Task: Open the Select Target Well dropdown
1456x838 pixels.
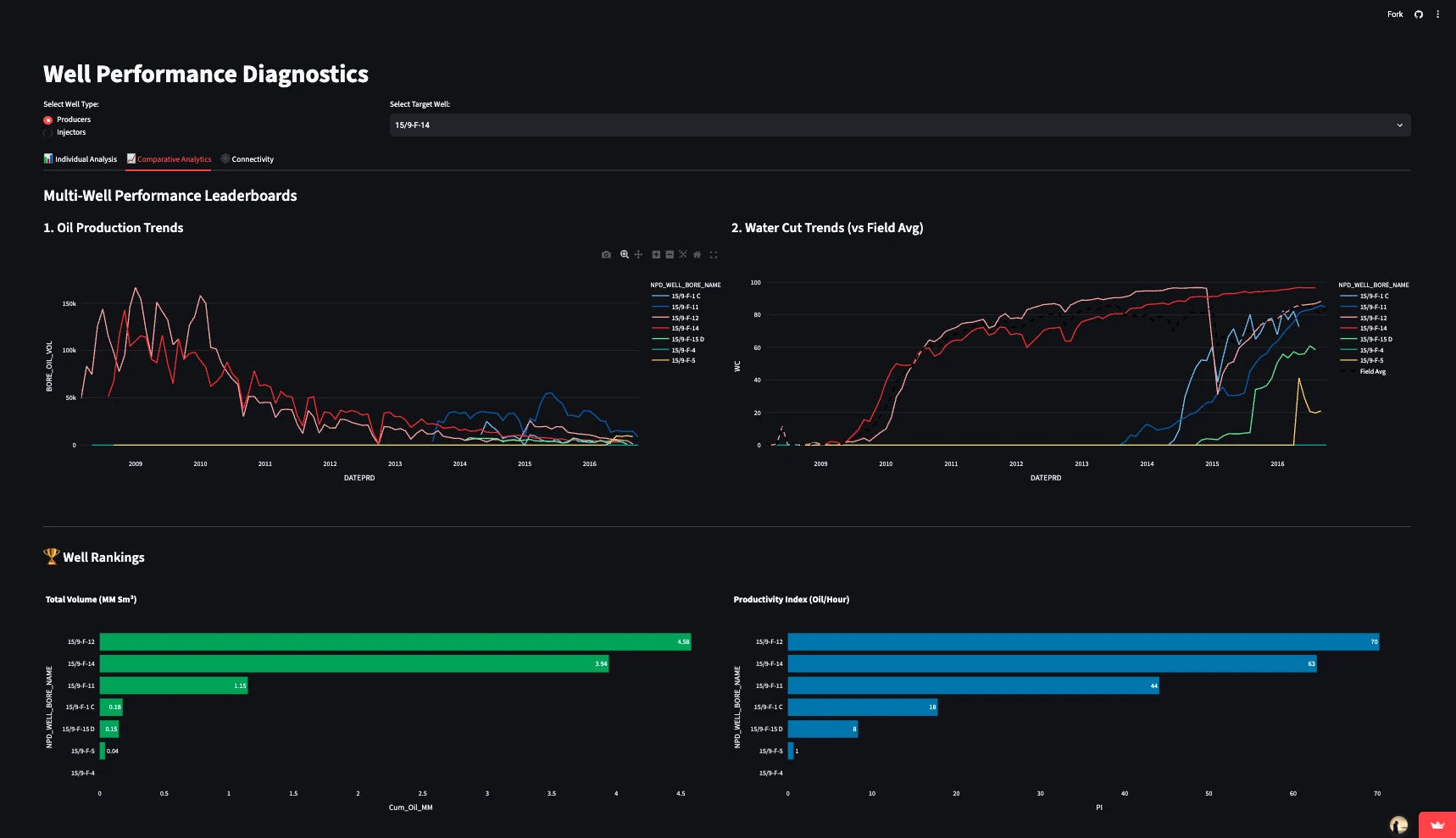Action: pos(900,125)
